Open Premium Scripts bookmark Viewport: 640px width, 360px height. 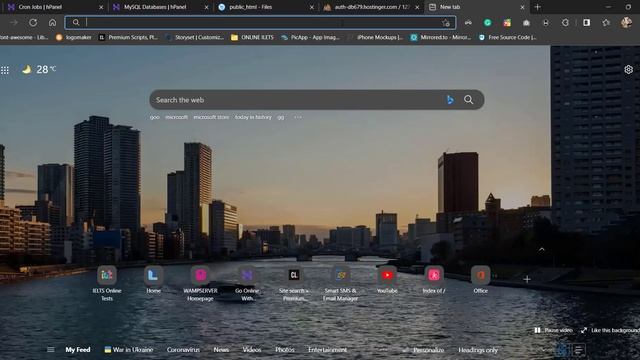pos(128,37)
